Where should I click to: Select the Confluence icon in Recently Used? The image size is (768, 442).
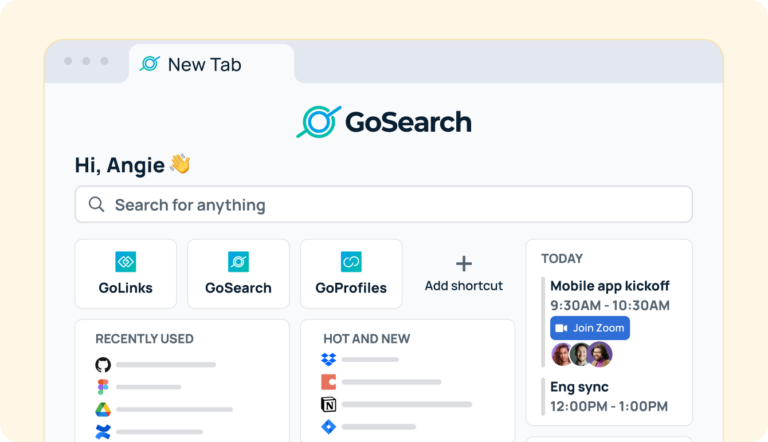[x=103, y=432]
